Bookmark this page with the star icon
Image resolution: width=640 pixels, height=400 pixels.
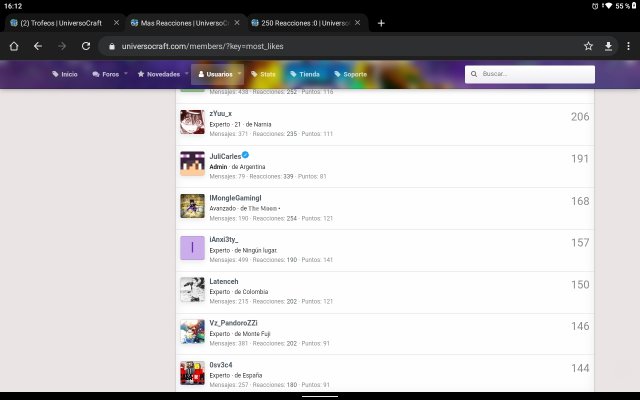coord(587,46)
